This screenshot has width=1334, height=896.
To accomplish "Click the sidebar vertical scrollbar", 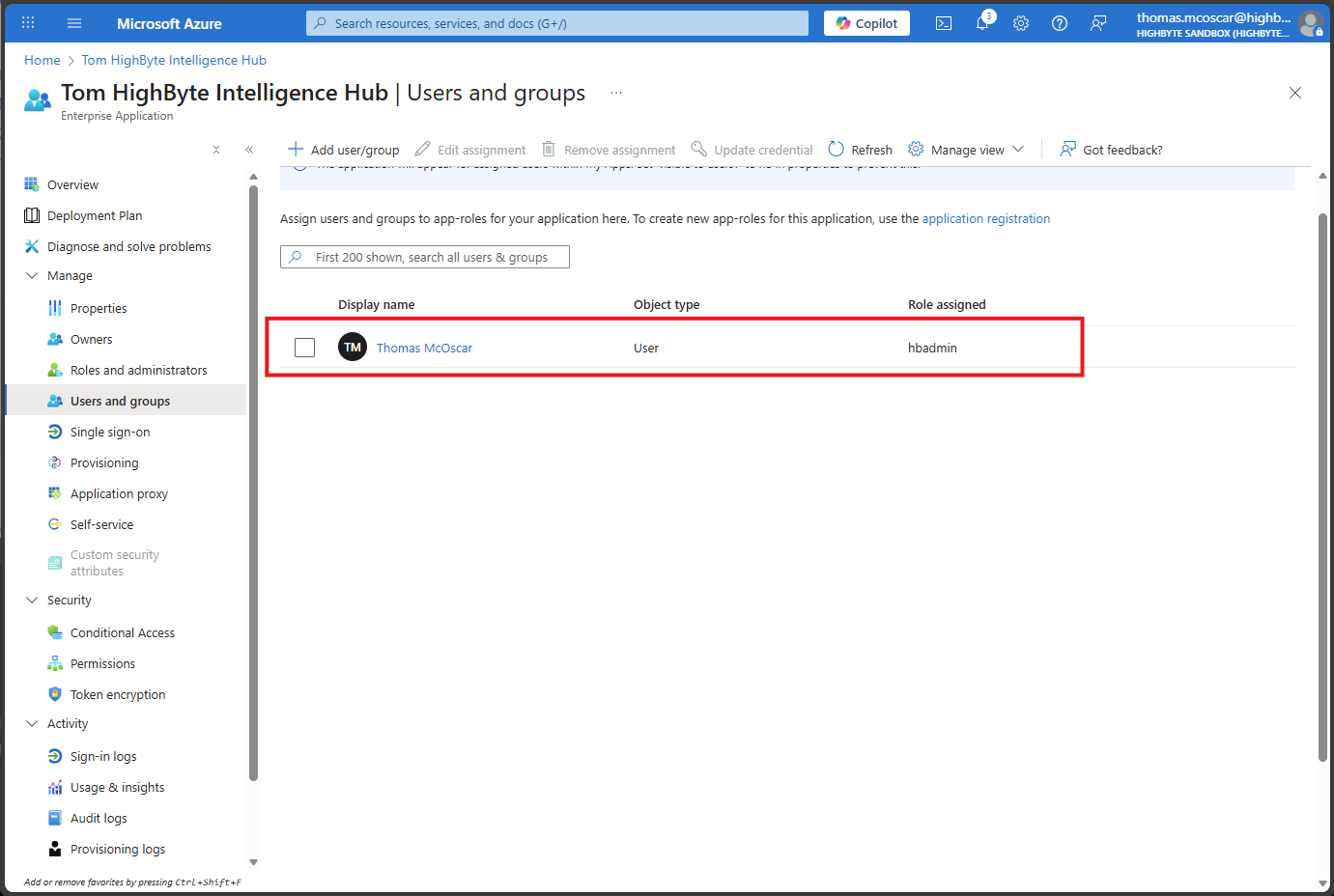I will pyautogui.click(x=253, y=483).
